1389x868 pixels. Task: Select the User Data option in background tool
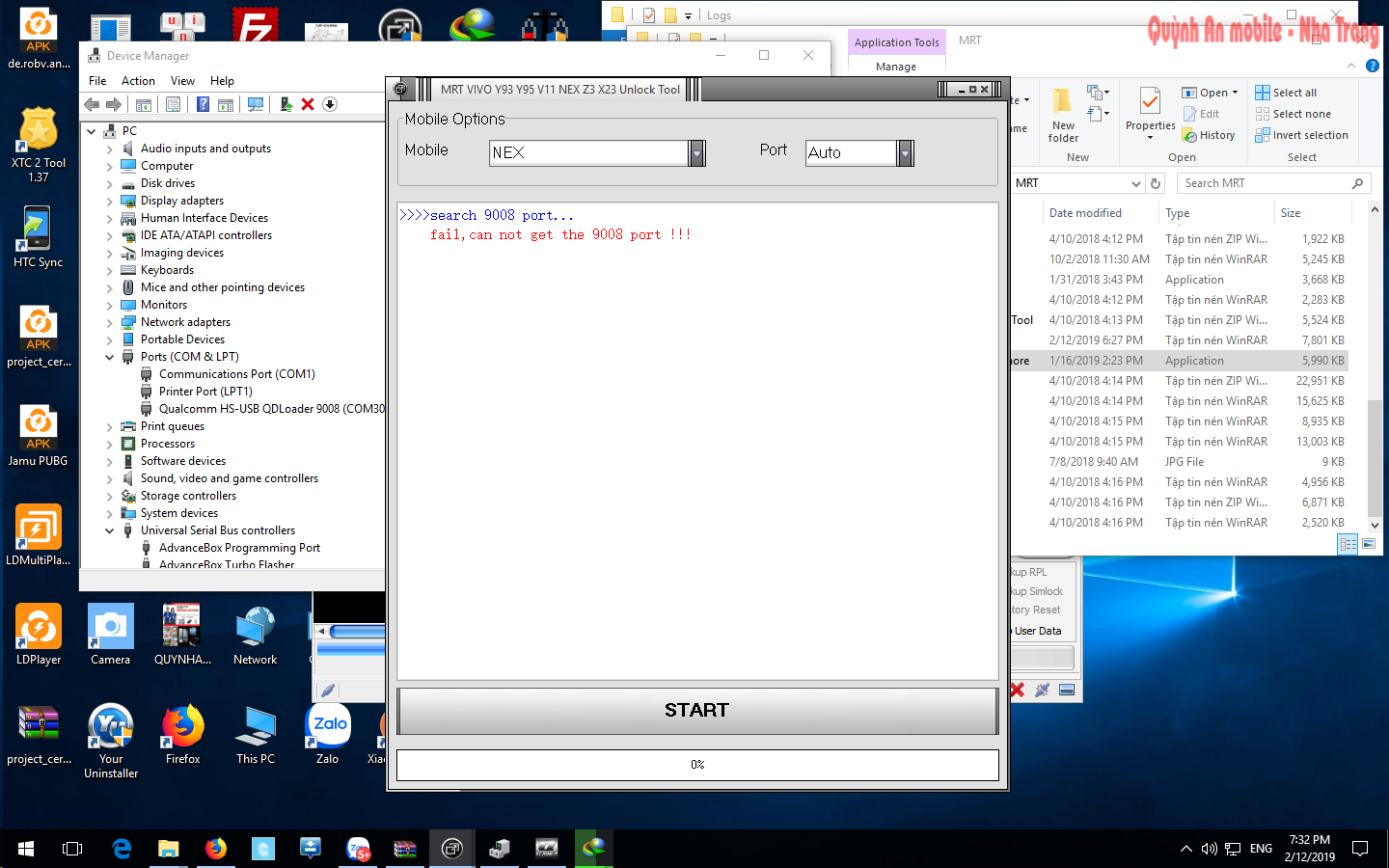click(1038, 631)
